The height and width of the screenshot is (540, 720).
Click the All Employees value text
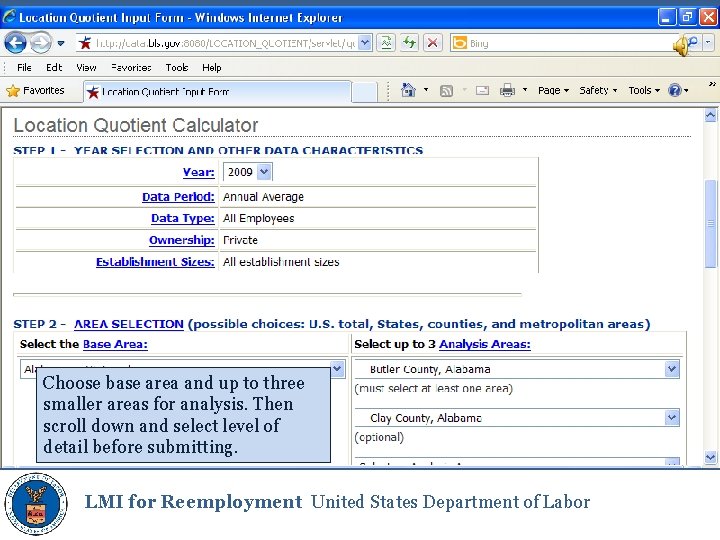pyautogui.click(x=259, y=219)
